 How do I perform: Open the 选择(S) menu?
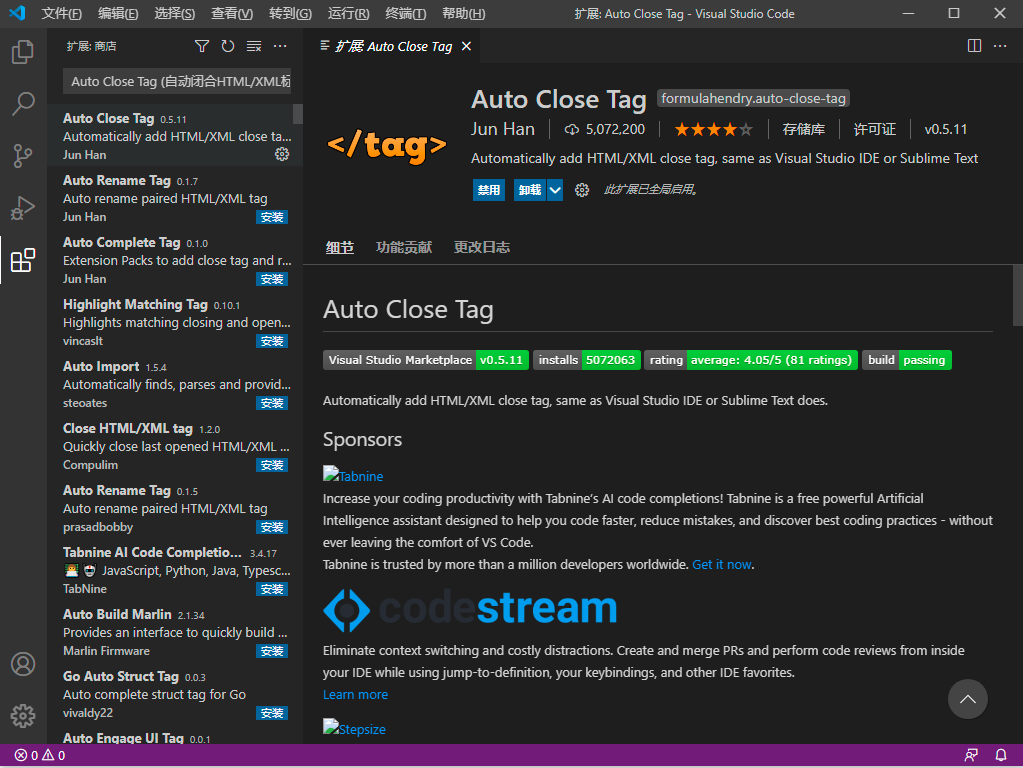point(175,14)
